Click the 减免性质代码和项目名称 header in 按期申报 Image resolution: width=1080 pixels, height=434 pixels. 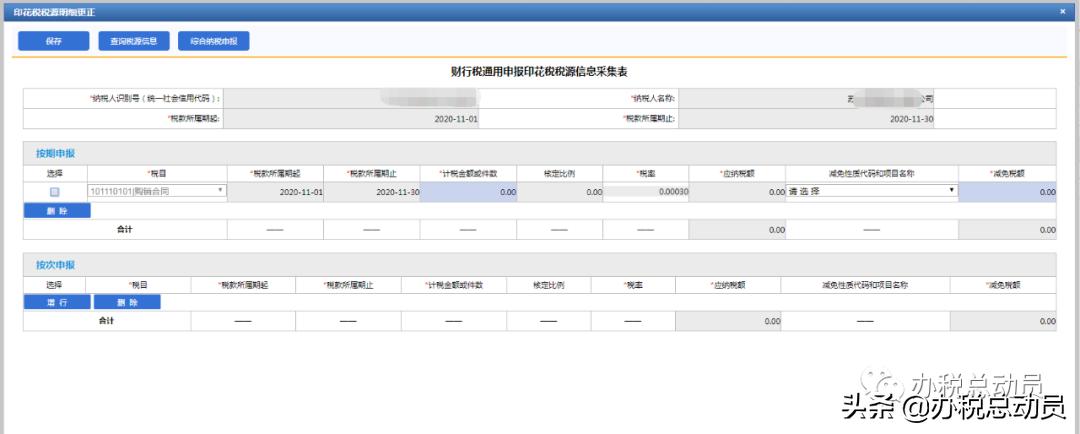pos(871,173)
